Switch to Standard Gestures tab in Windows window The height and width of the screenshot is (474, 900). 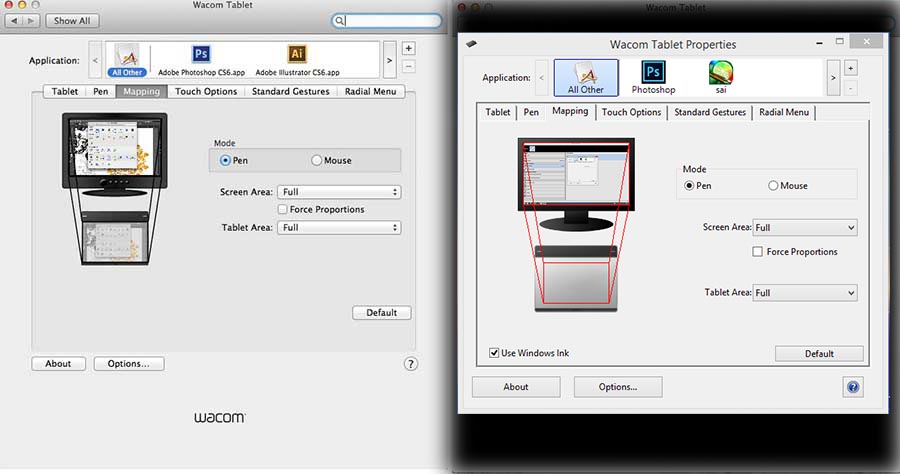pyautogui.click(x=710, y=112)
